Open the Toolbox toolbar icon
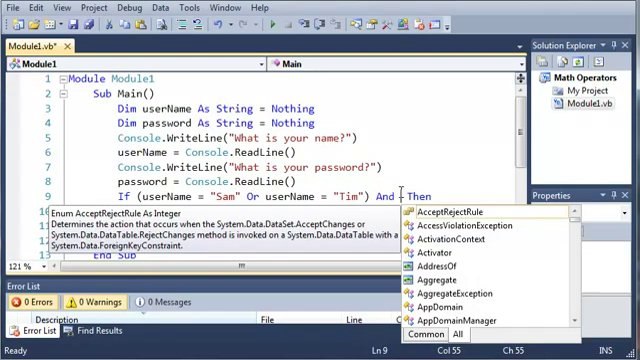The height and width of the screenshot is (360, 640). pos(387,24)
